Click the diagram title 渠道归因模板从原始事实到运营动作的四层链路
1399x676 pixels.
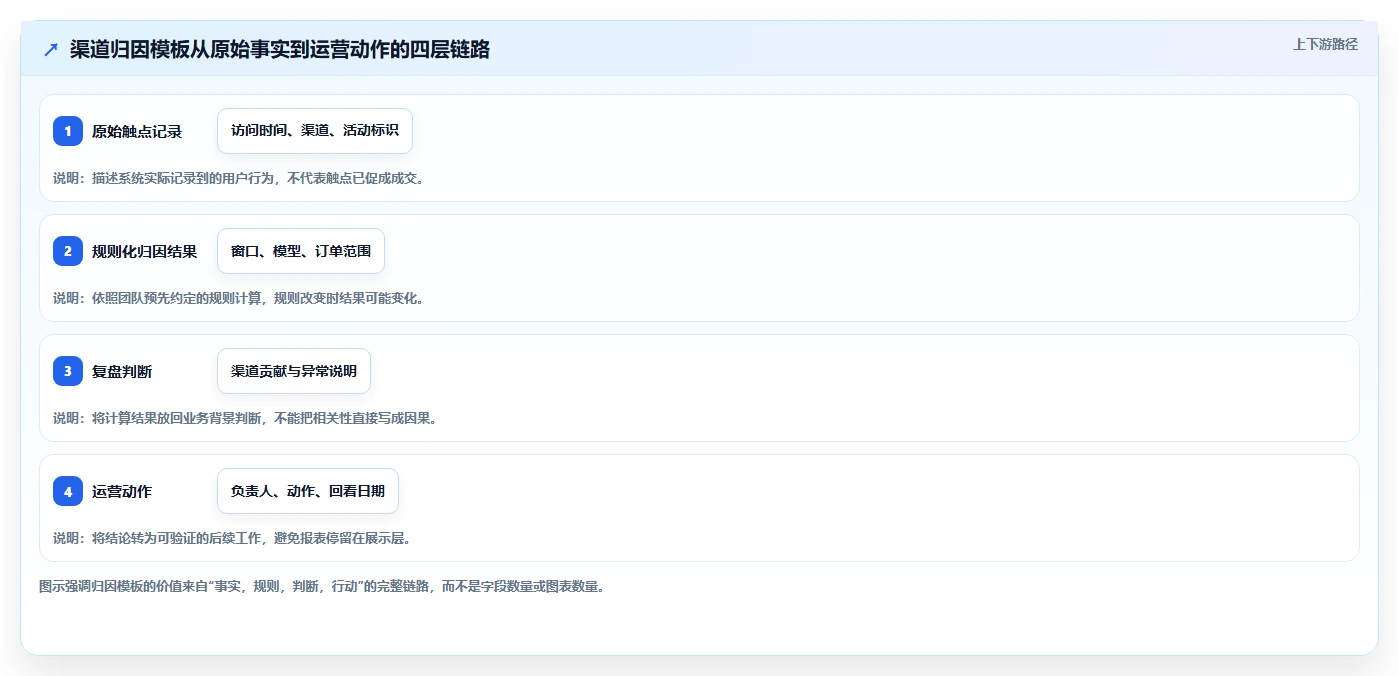coord(280,50)
